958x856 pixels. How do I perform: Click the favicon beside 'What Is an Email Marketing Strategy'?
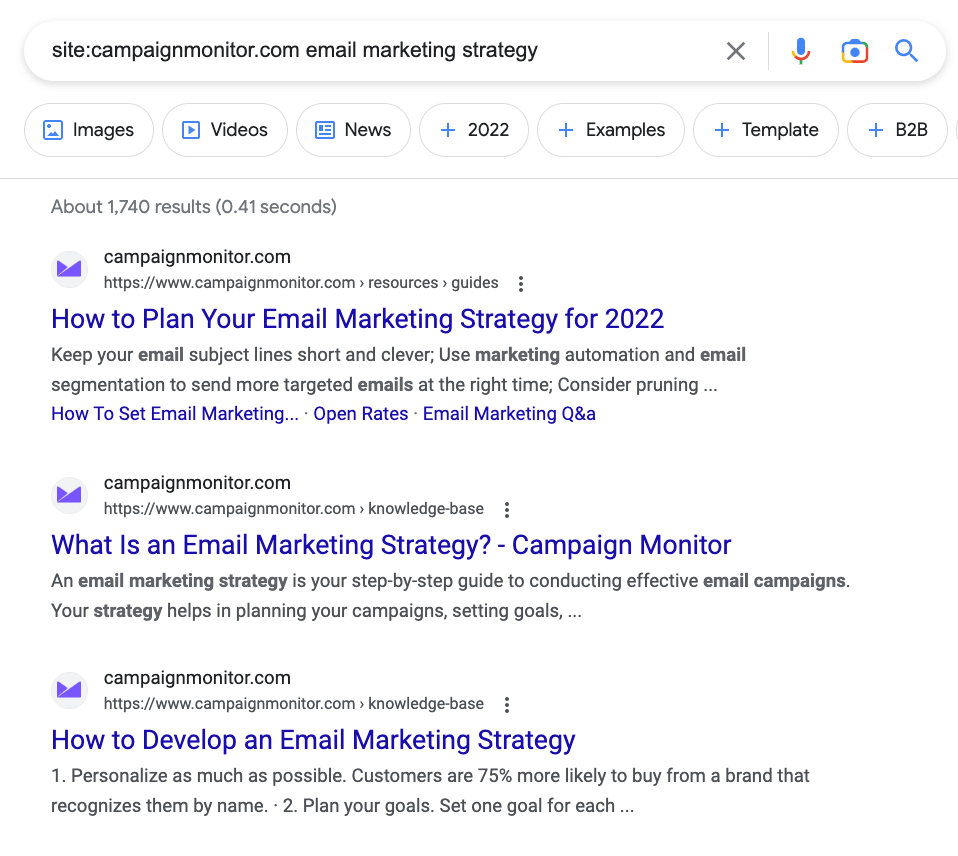(x=69, y=495)
